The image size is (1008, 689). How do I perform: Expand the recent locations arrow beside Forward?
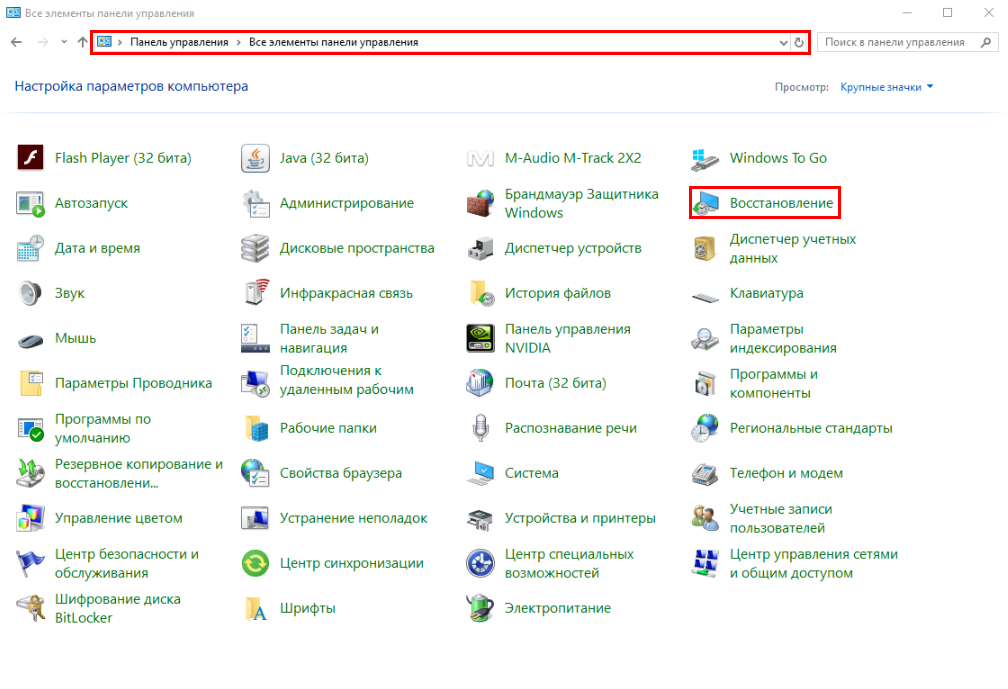pos(64,43)
